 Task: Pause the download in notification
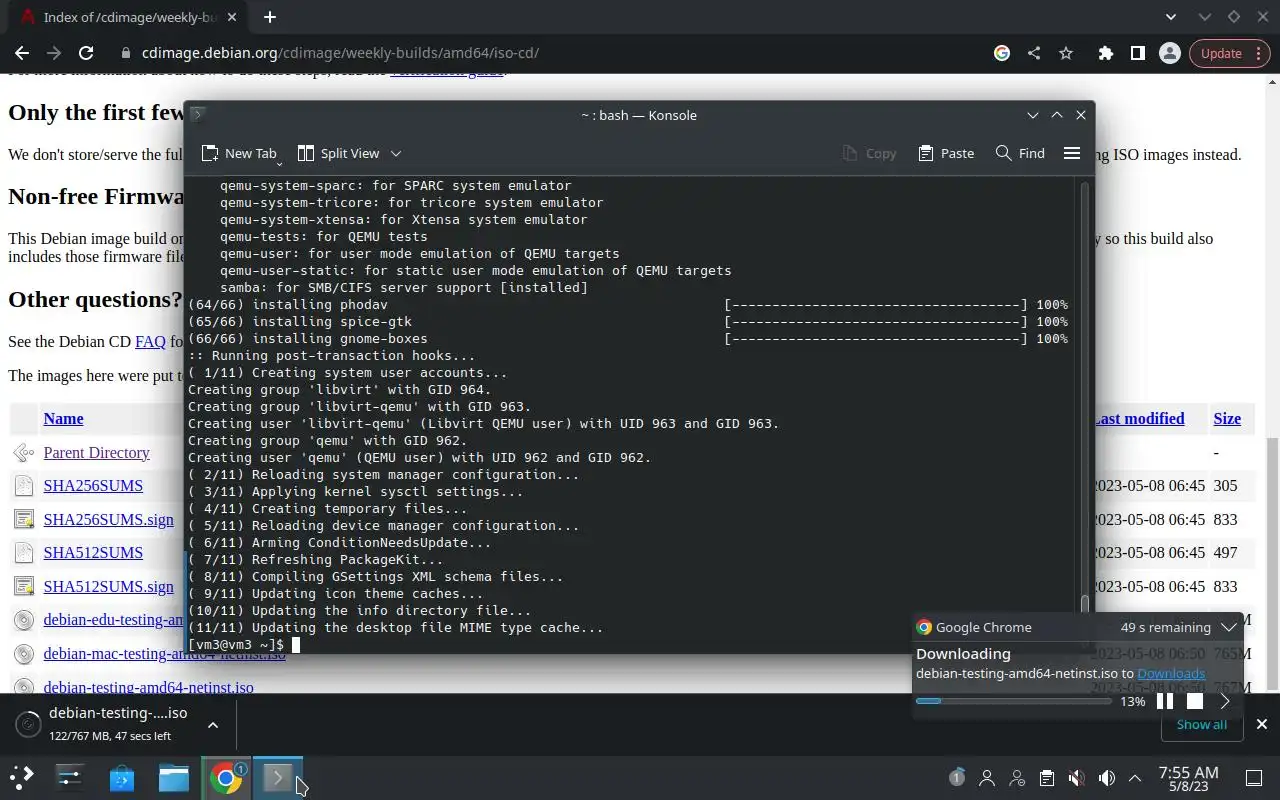tap(1165, 701)
